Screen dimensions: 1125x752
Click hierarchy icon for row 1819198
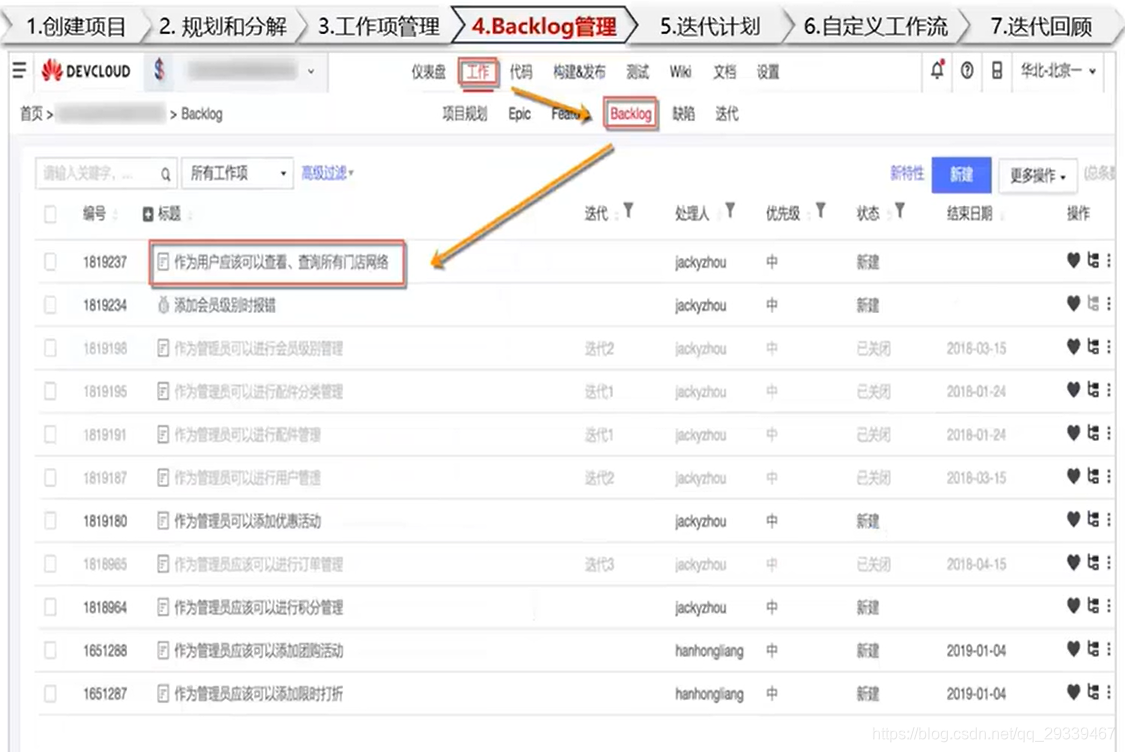pyautogui.click(x=1093, y=347)
